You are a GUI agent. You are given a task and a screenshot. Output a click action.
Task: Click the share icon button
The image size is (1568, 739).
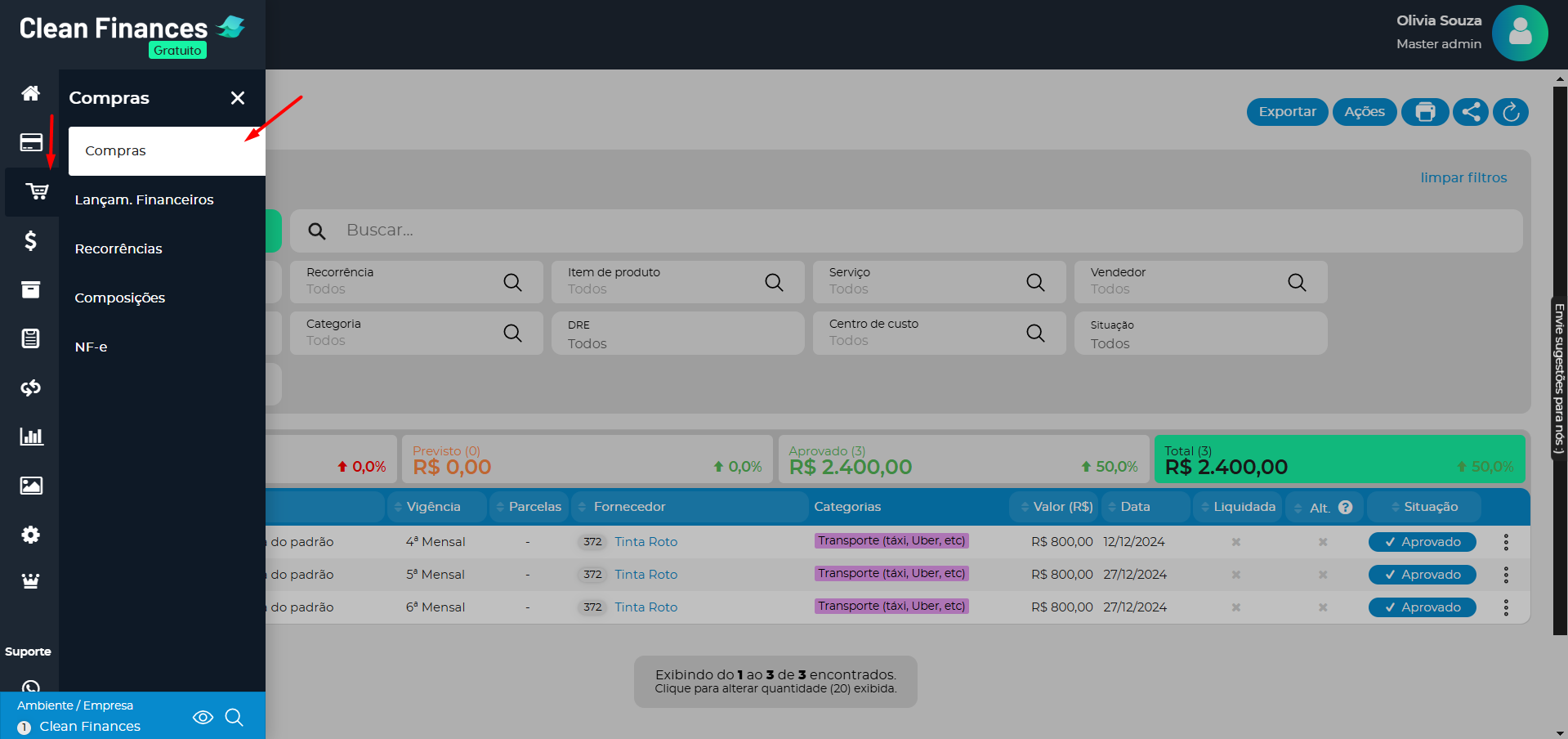click(1471, 112)
